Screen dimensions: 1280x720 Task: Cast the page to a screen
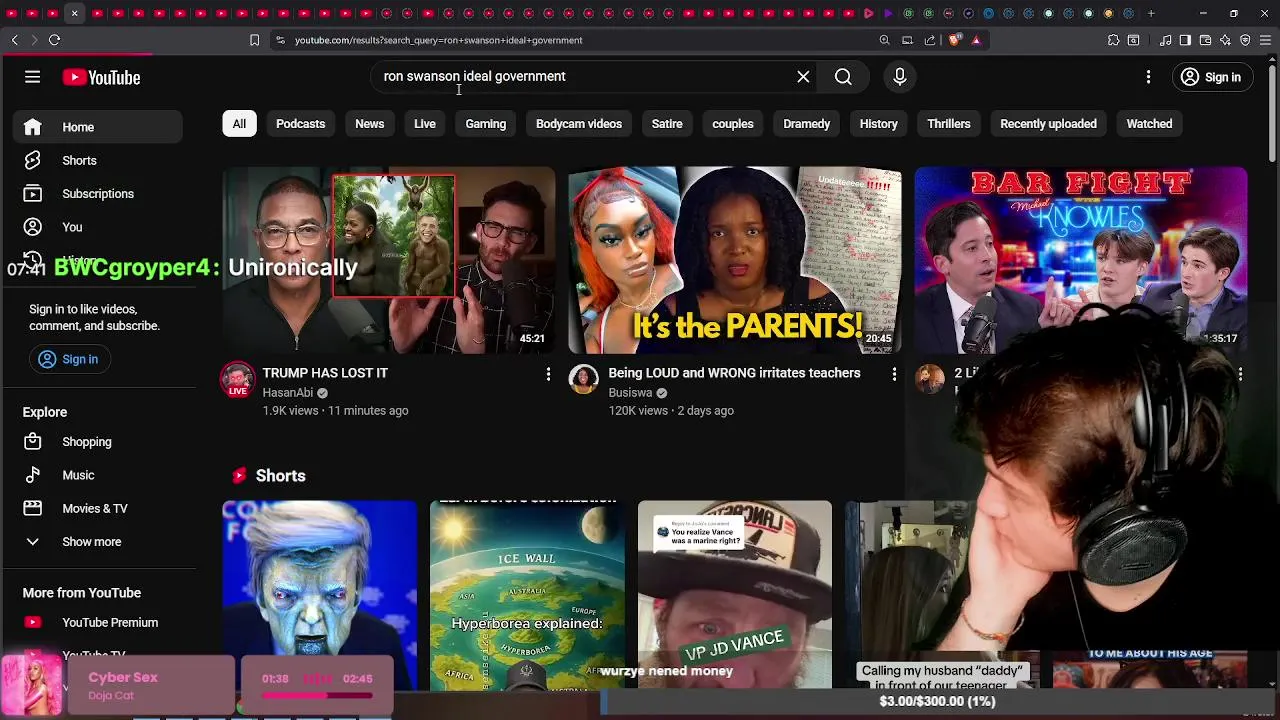[x=907, y=40]
